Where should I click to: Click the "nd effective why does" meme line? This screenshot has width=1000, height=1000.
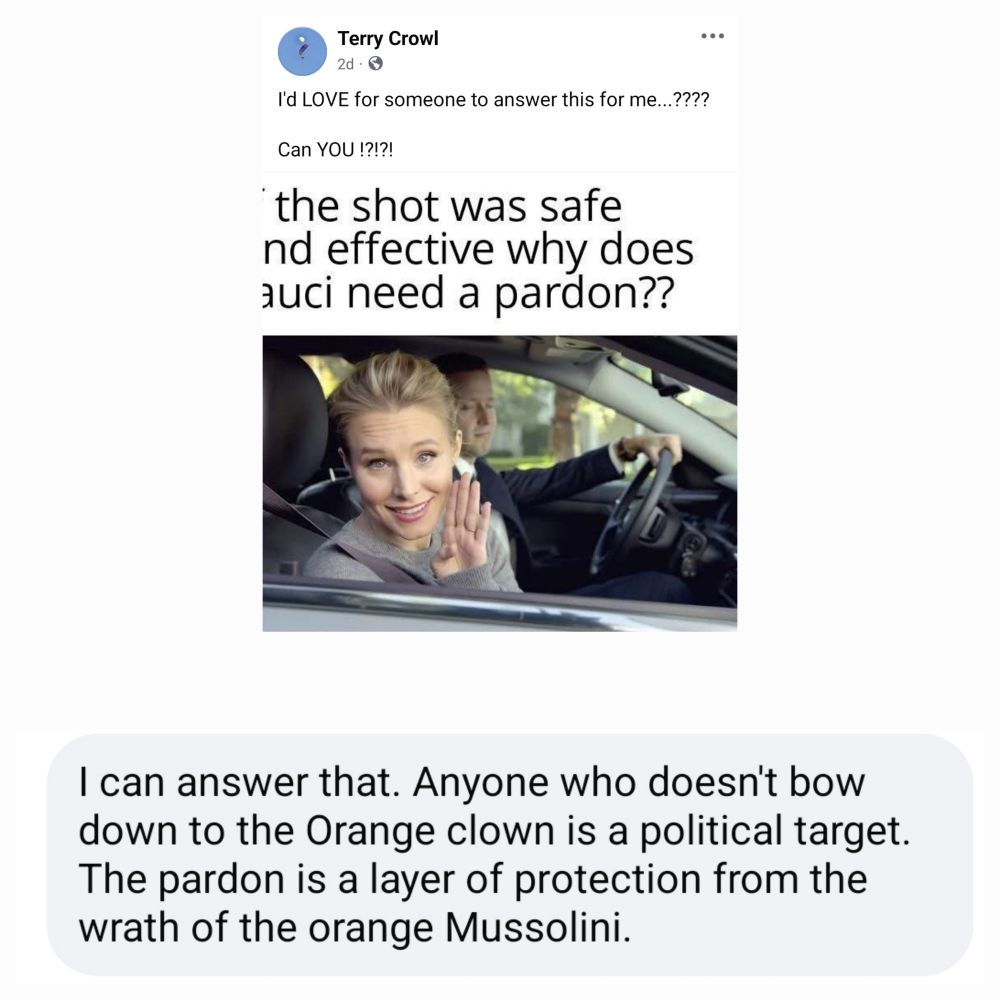478,249
